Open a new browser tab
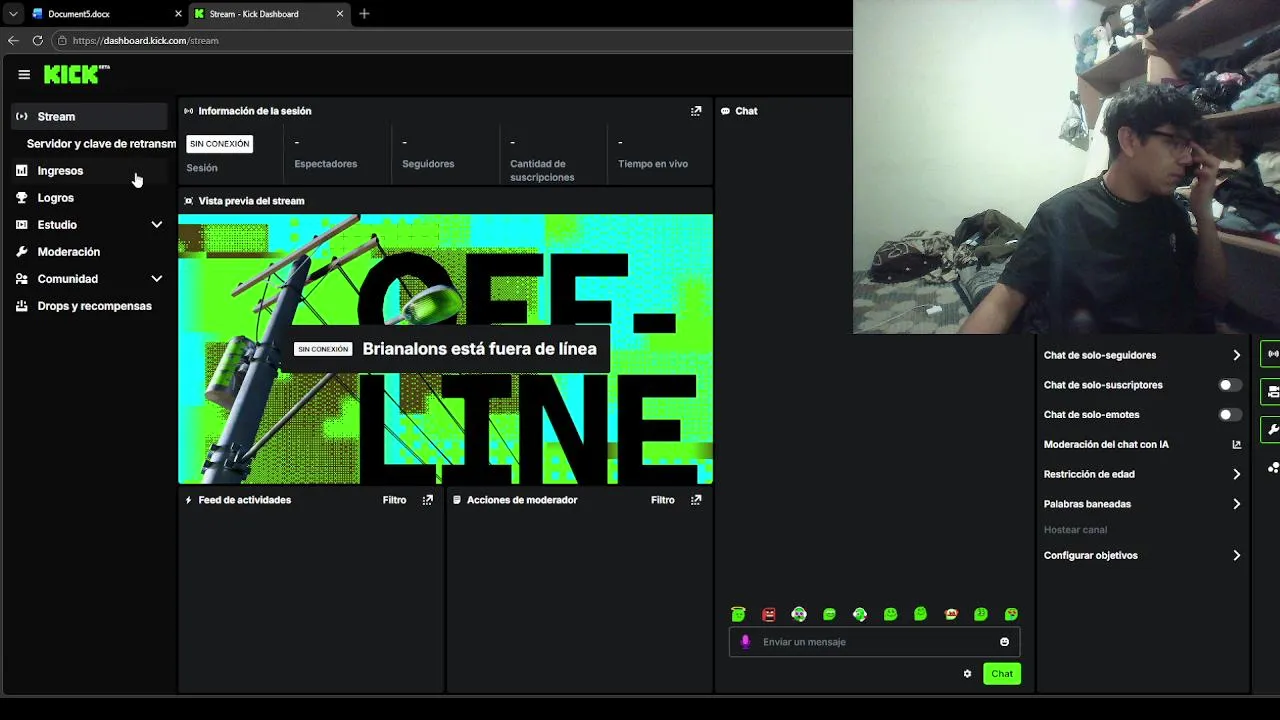This screenshot has height=720, width=1280. click(364, 14)
